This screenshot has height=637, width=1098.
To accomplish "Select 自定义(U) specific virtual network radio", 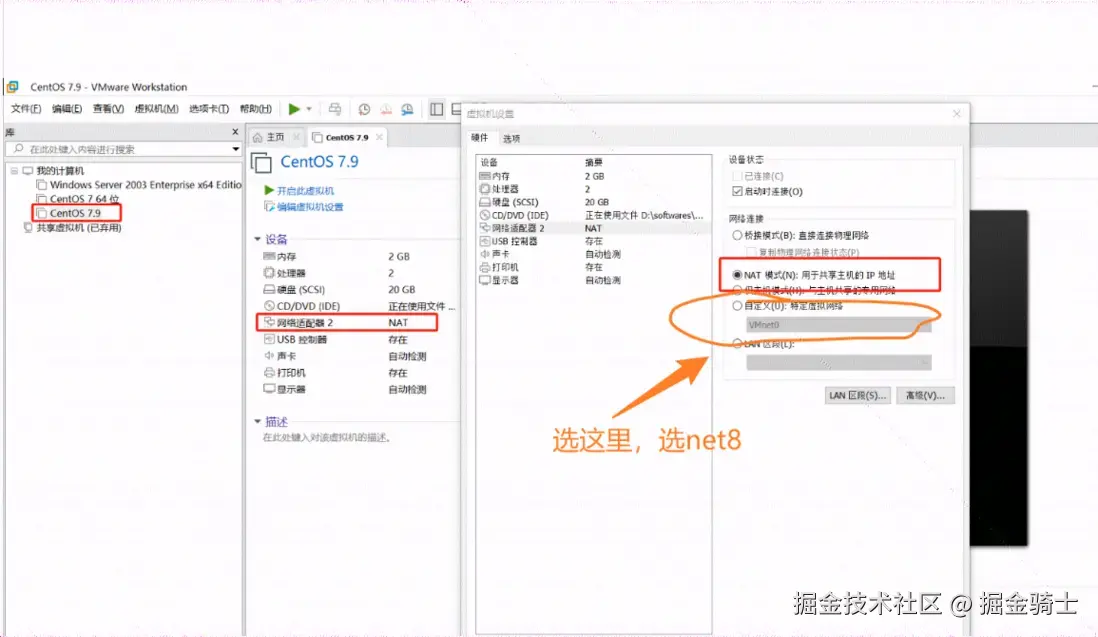I will [737, 306].
